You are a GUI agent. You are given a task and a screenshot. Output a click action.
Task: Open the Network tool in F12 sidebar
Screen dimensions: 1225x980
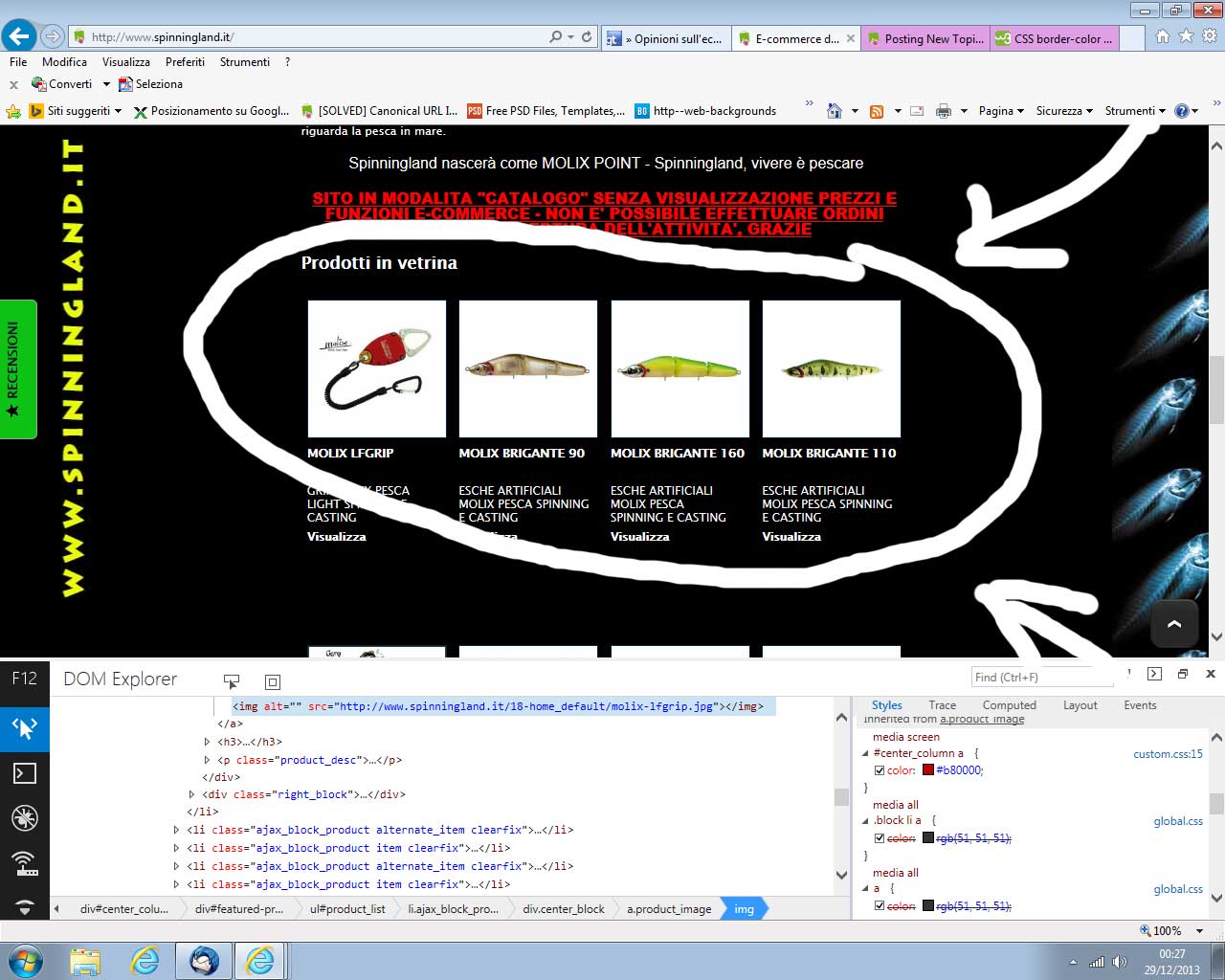(24, 862)
